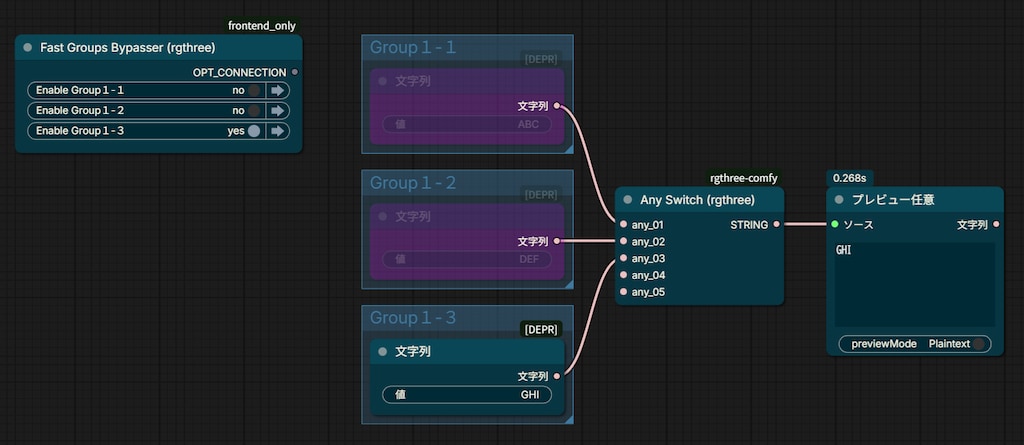This screenshot has height=445, width=1024.
Task: Toggle Enable Group 1 - 1 switch
Action: [x=253, y=90]
